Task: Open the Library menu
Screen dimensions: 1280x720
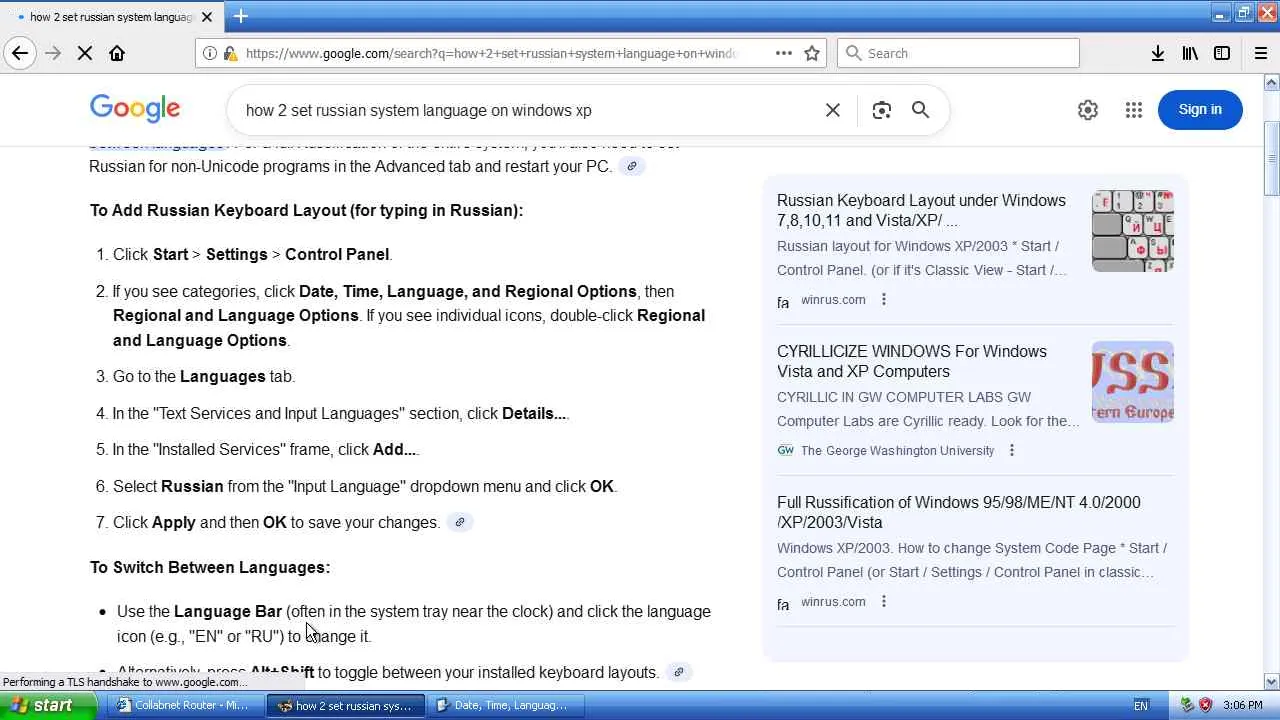Action: point(1190,53)
